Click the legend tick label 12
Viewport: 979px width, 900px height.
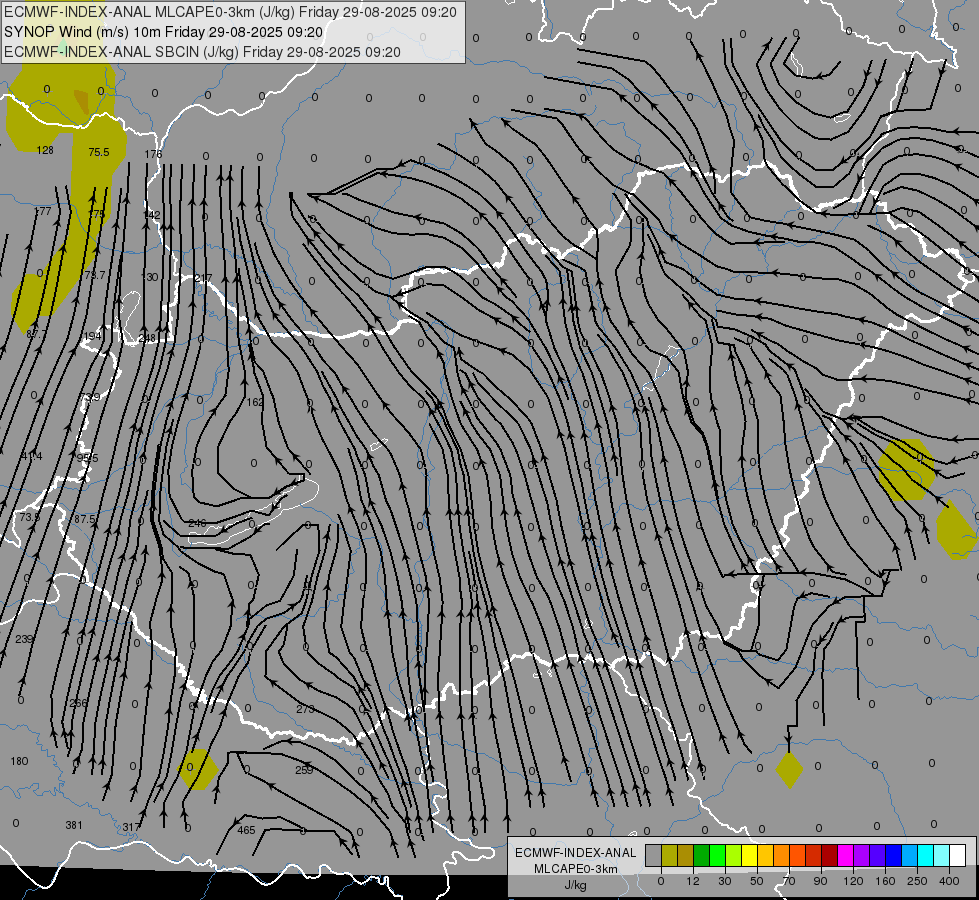692,881
